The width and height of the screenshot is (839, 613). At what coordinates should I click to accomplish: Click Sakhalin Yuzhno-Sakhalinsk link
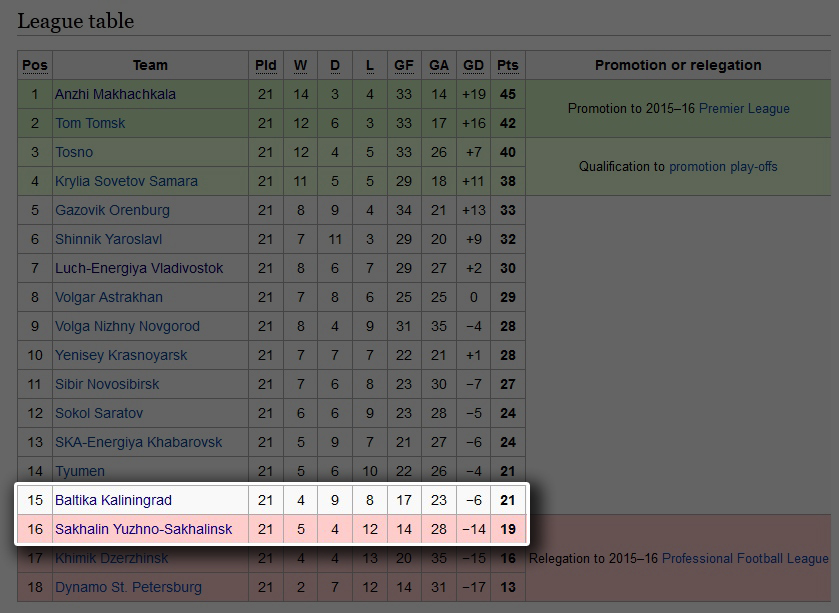[x=143, y=529]
